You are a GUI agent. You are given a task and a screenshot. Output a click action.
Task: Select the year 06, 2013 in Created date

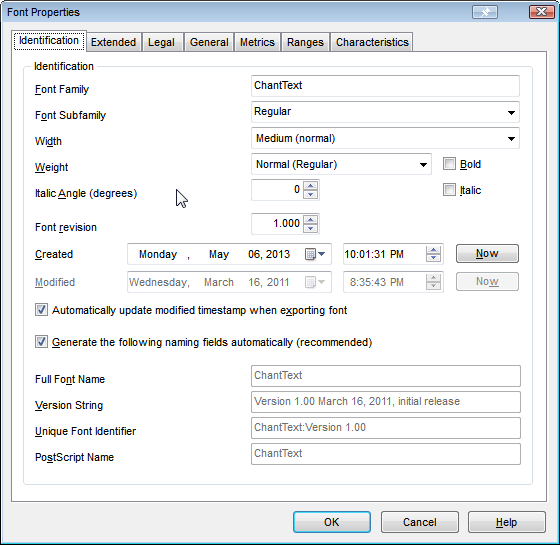pos(269,254)
